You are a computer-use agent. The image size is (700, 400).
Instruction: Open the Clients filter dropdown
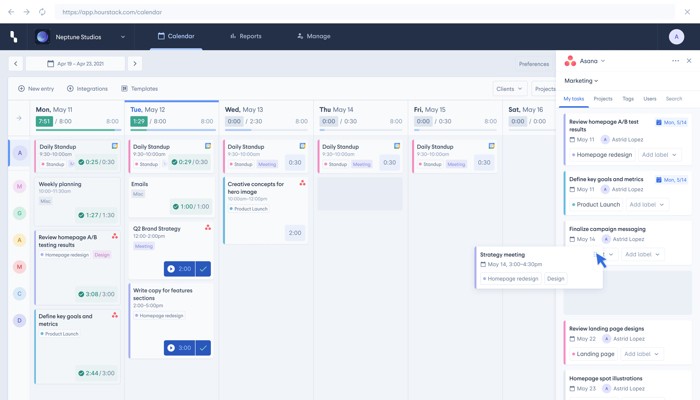(509, 89)
